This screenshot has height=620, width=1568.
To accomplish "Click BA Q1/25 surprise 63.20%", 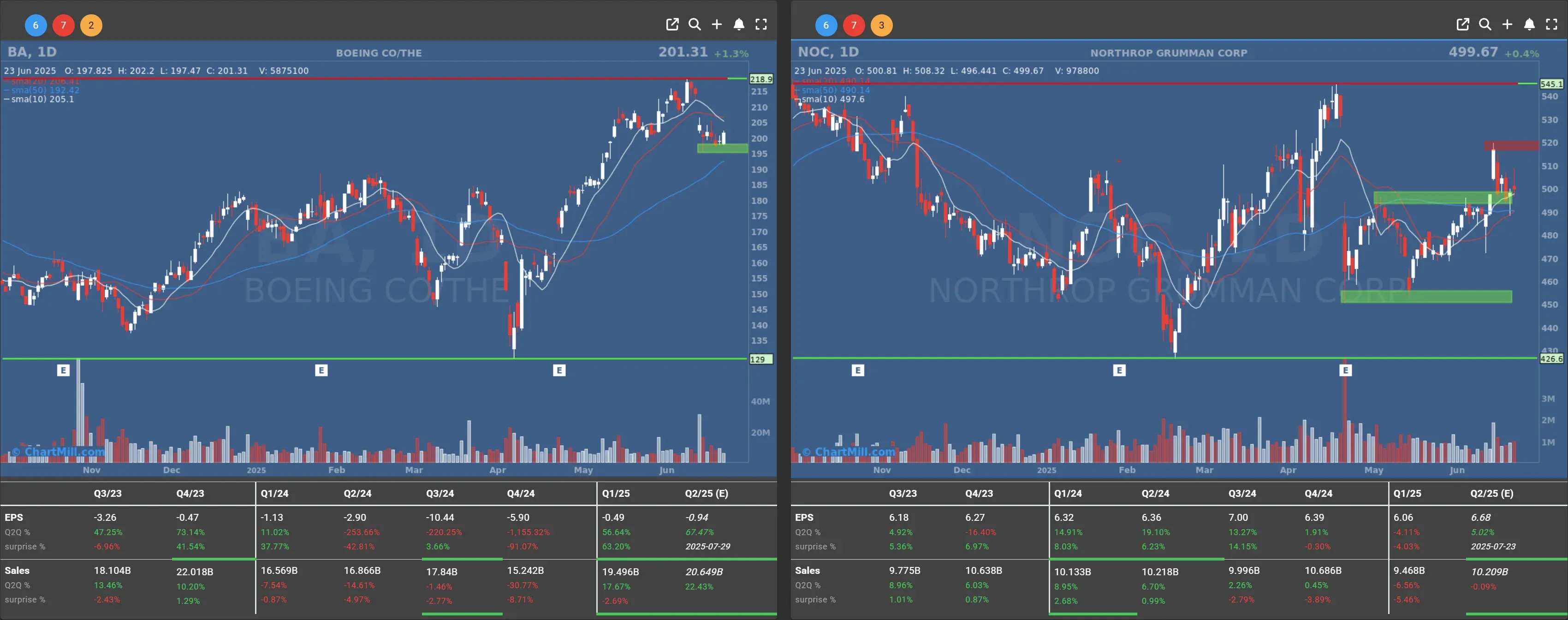I will tap(616, 546).
